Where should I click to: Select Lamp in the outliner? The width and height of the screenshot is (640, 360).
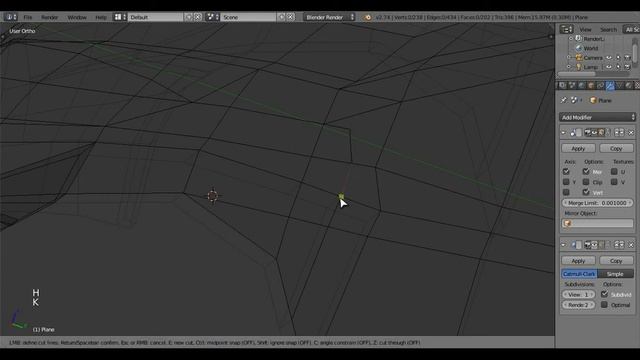pyautogui.click(x=591, y=67)
